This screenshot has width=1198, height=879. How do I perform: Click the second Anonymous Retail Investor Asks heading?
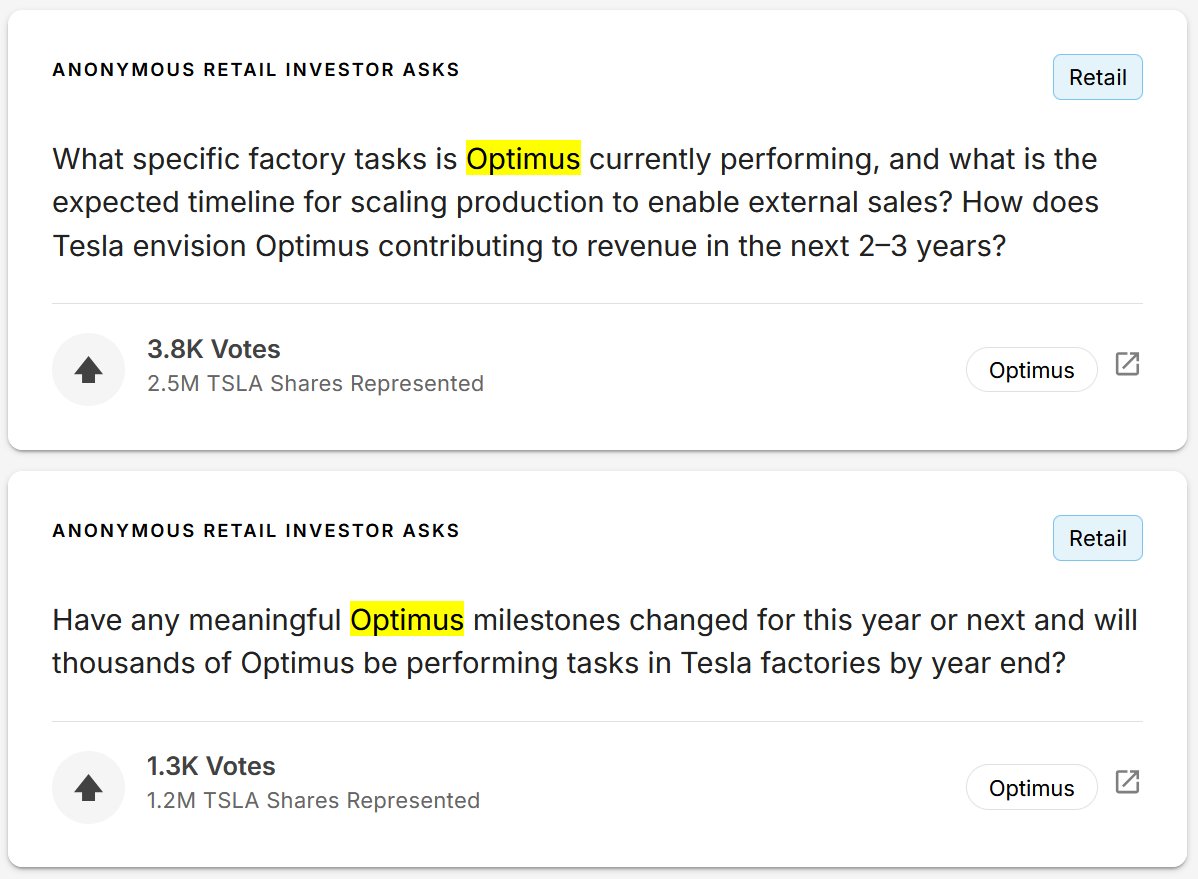256,530
